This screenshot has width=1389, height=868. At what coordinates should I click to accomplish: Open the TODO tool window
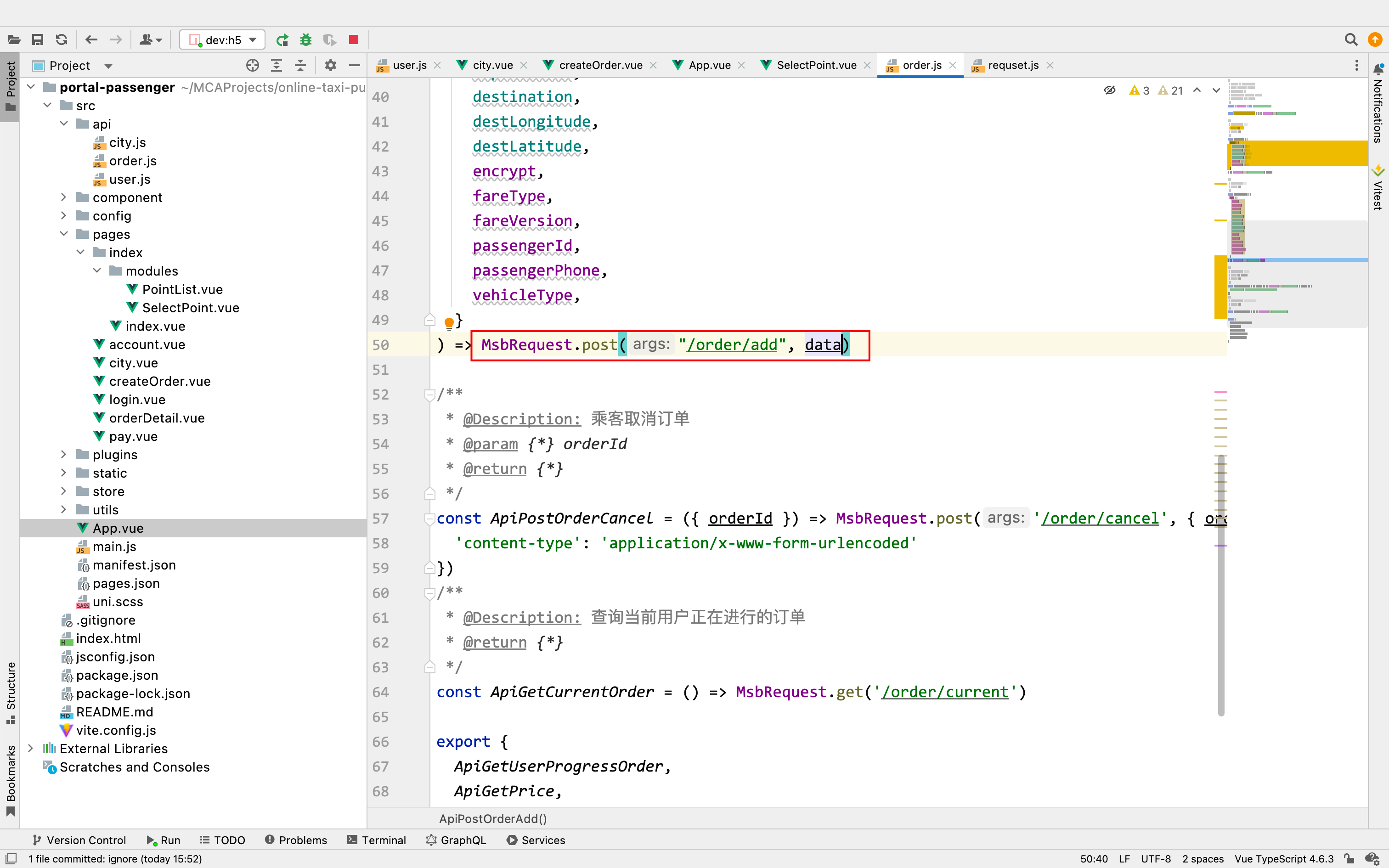coord(222,840)
